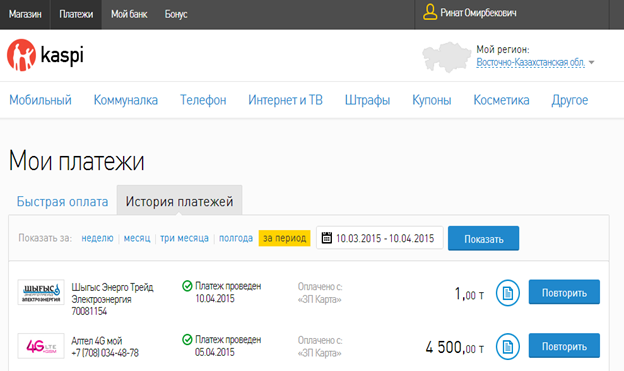Open receipt icon for Шыгыс Энерго Трейд payment

(x=507, y=293)
